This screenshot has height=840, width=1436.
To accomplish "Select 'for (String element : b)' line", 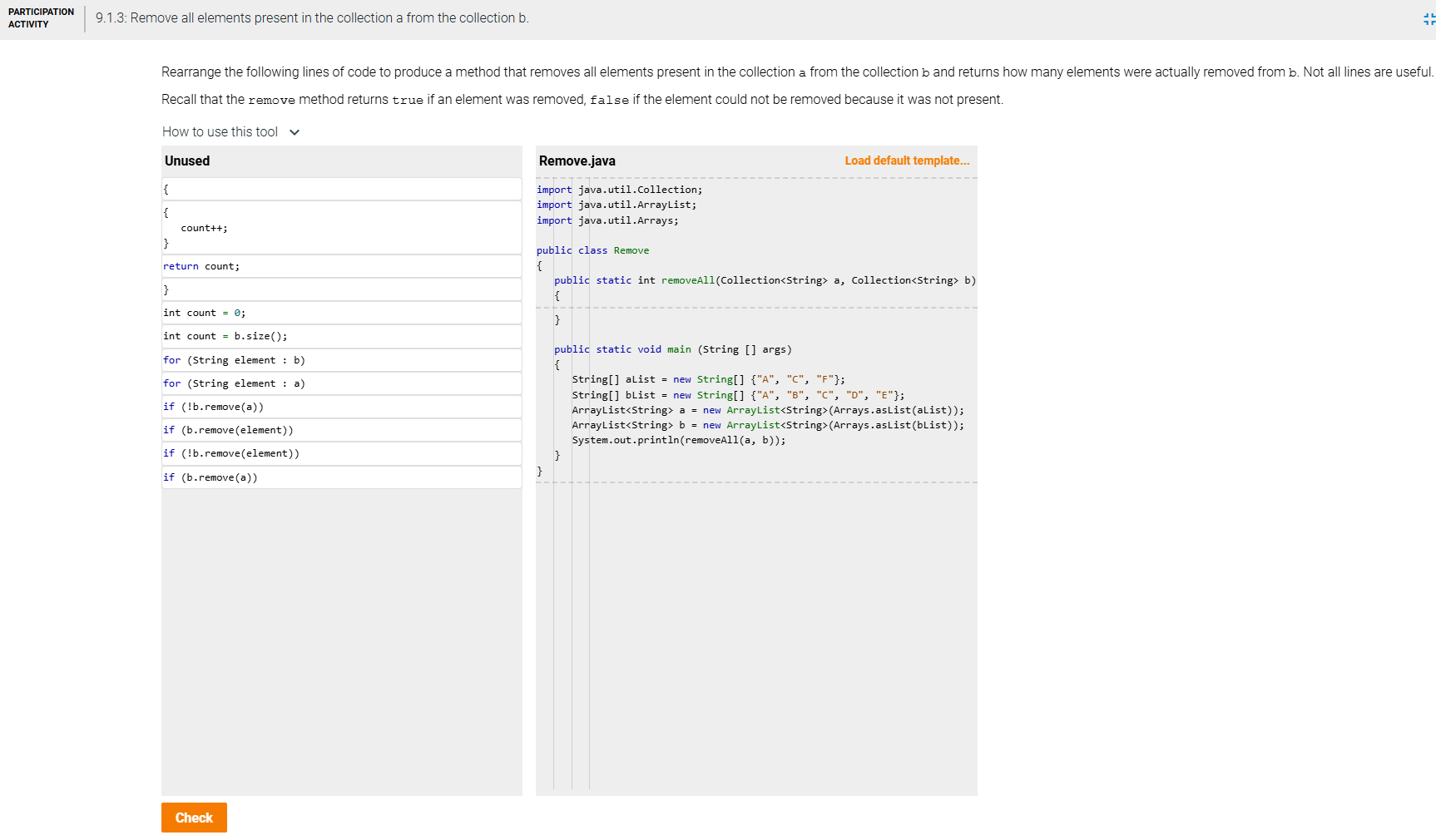I will coord(342,360).
